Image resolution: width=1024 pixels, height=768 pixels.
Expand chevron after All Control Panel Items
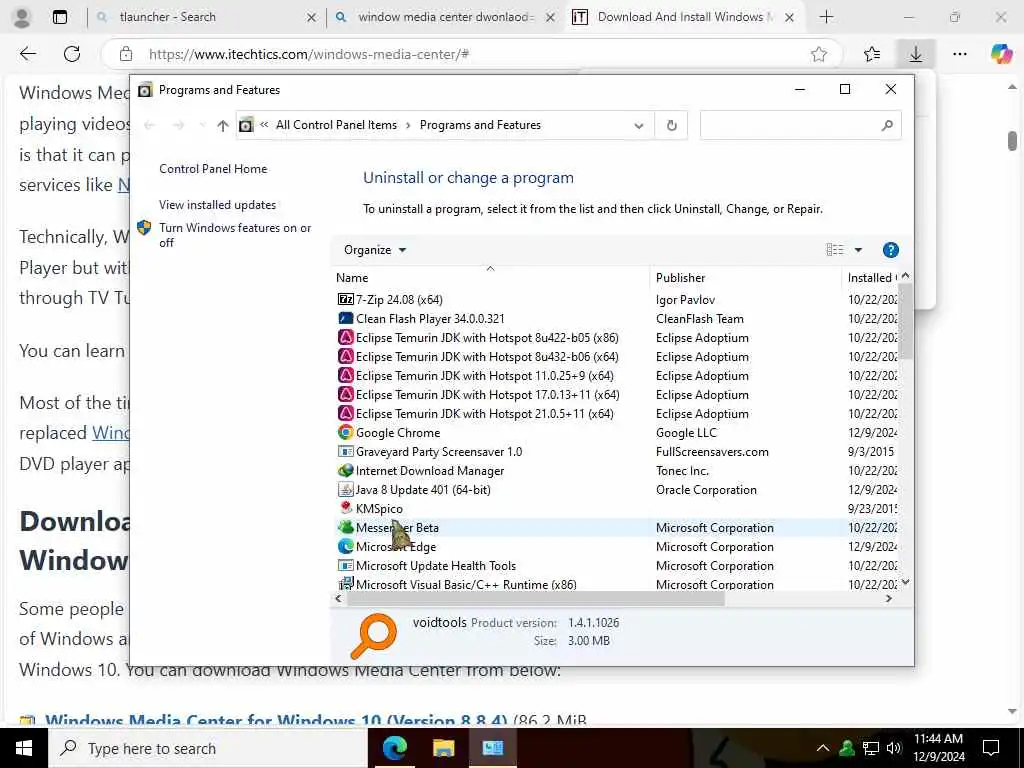pos(408,125)
